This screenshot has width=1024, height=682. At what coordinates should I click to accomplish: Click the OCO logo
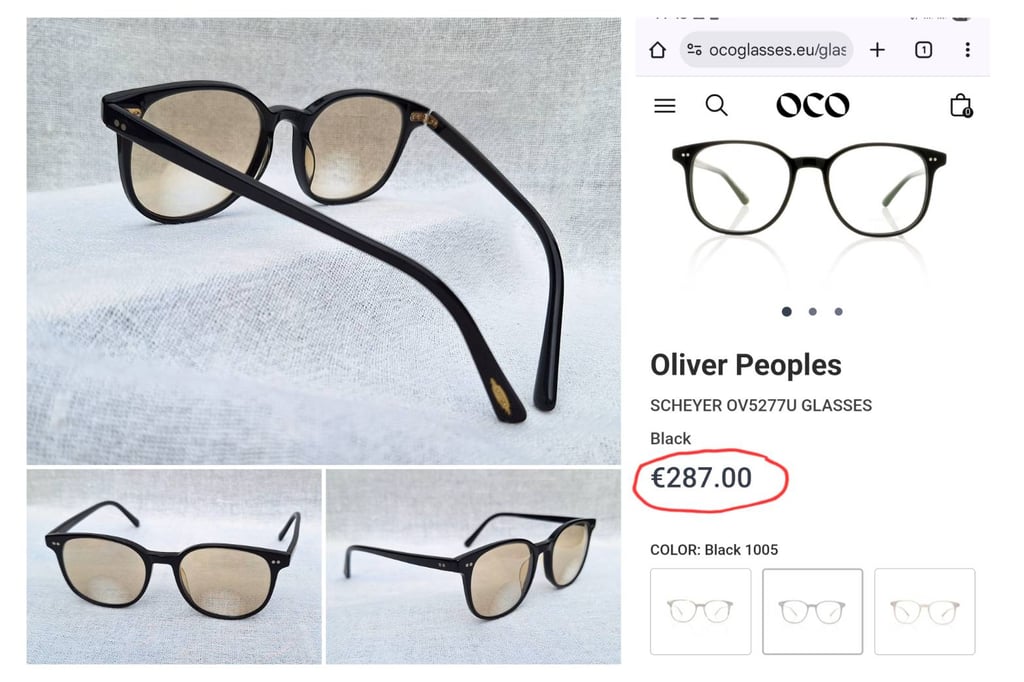[x=812, y=105]
